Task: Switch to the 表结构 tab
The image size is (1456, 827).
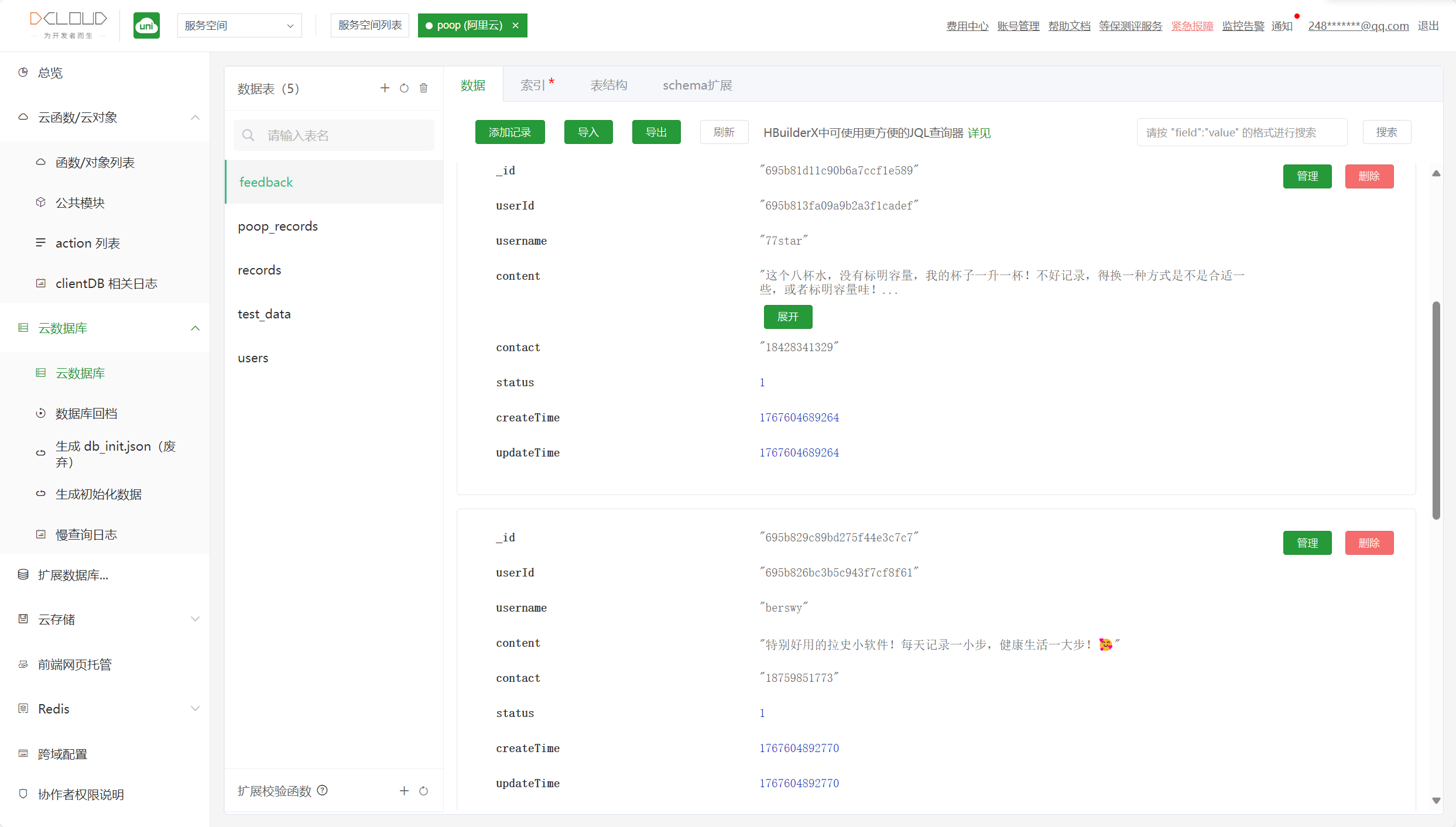Action: click(608, 85)
